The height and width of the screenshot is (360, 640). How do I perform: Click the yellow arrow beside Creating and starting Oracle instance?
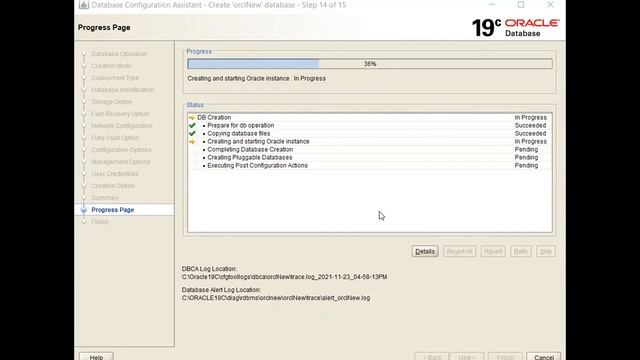192,142
